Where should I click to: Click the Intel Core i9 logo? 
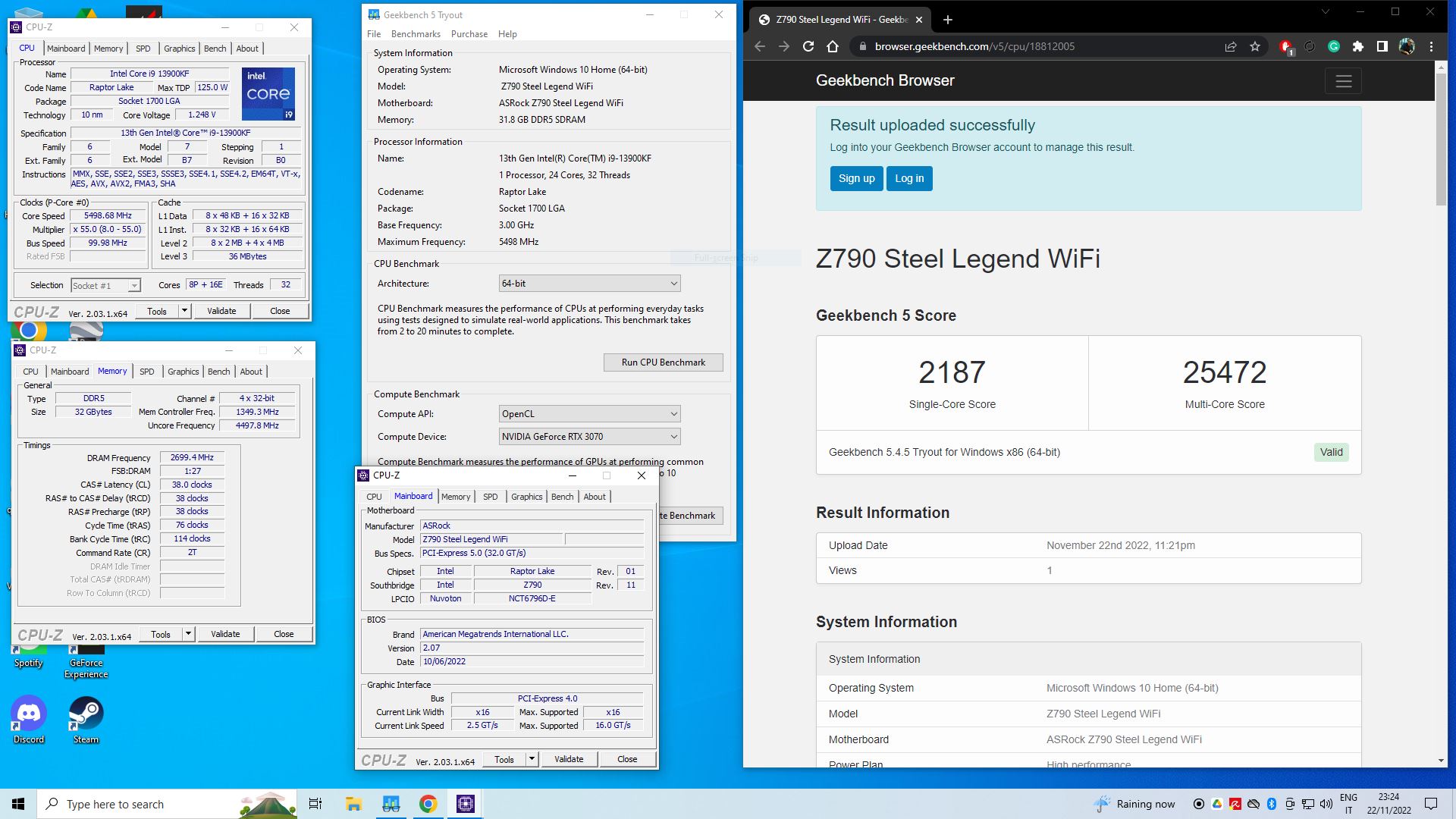point(268,94)
